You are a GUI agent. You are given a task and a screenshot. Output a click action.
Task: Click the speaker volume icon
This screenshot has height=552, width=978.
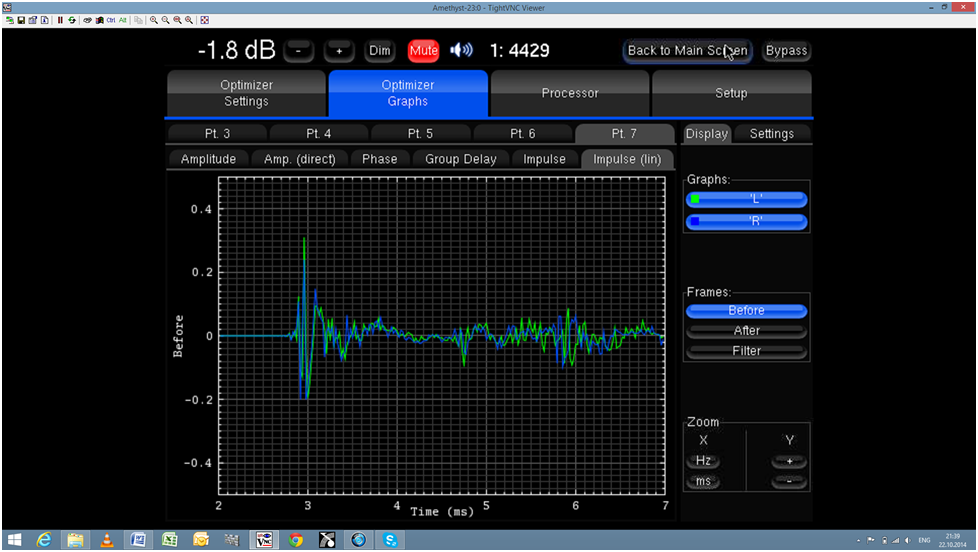[461, 51]
